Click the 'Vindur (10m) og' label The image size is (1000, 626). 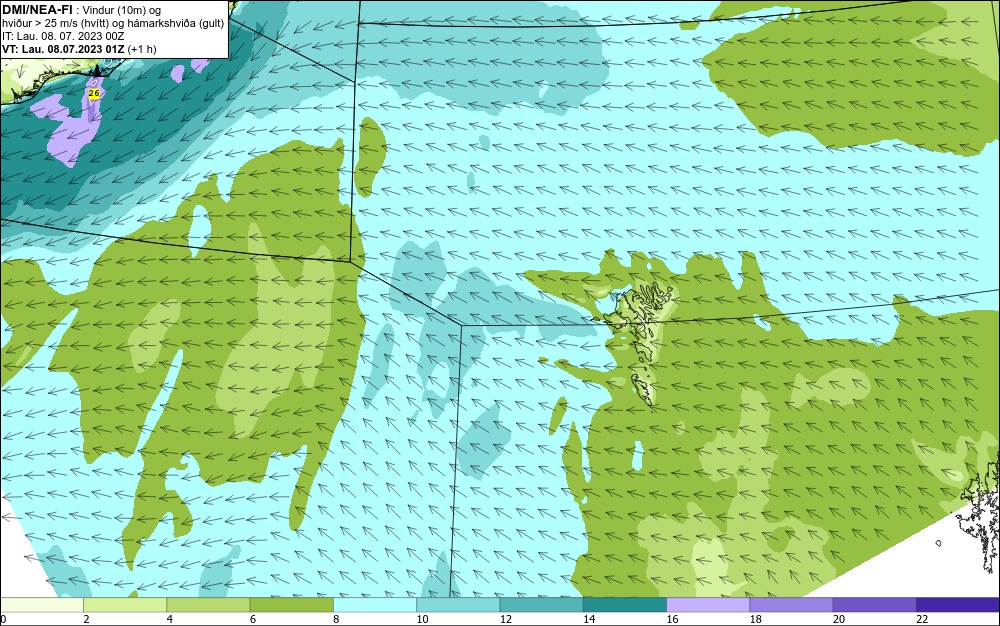[x=122, y=10]
